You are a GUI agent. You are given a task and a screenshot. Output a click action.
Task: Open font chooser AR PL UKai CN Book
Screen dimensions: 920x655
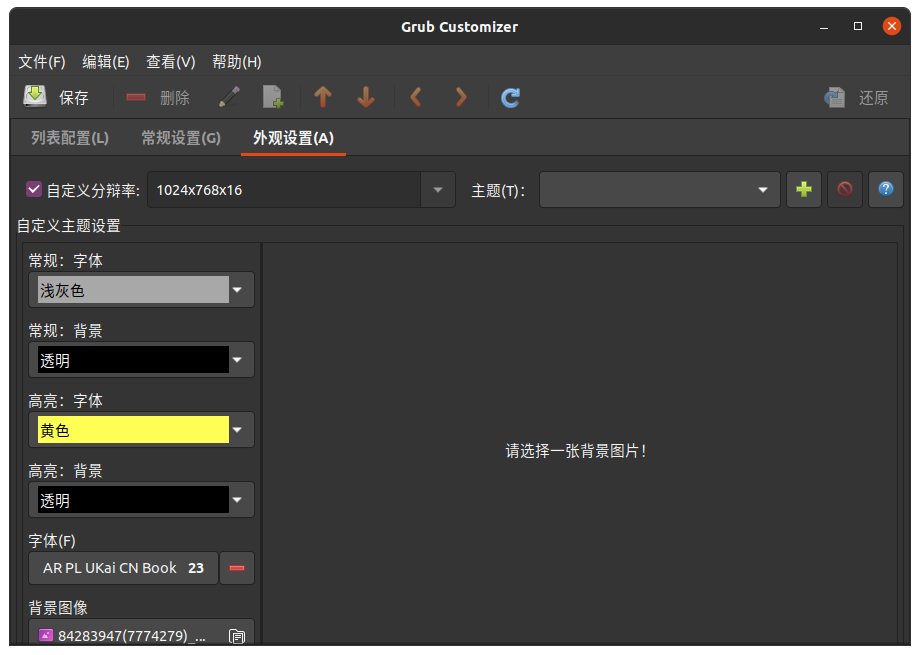tap(123, 568)
